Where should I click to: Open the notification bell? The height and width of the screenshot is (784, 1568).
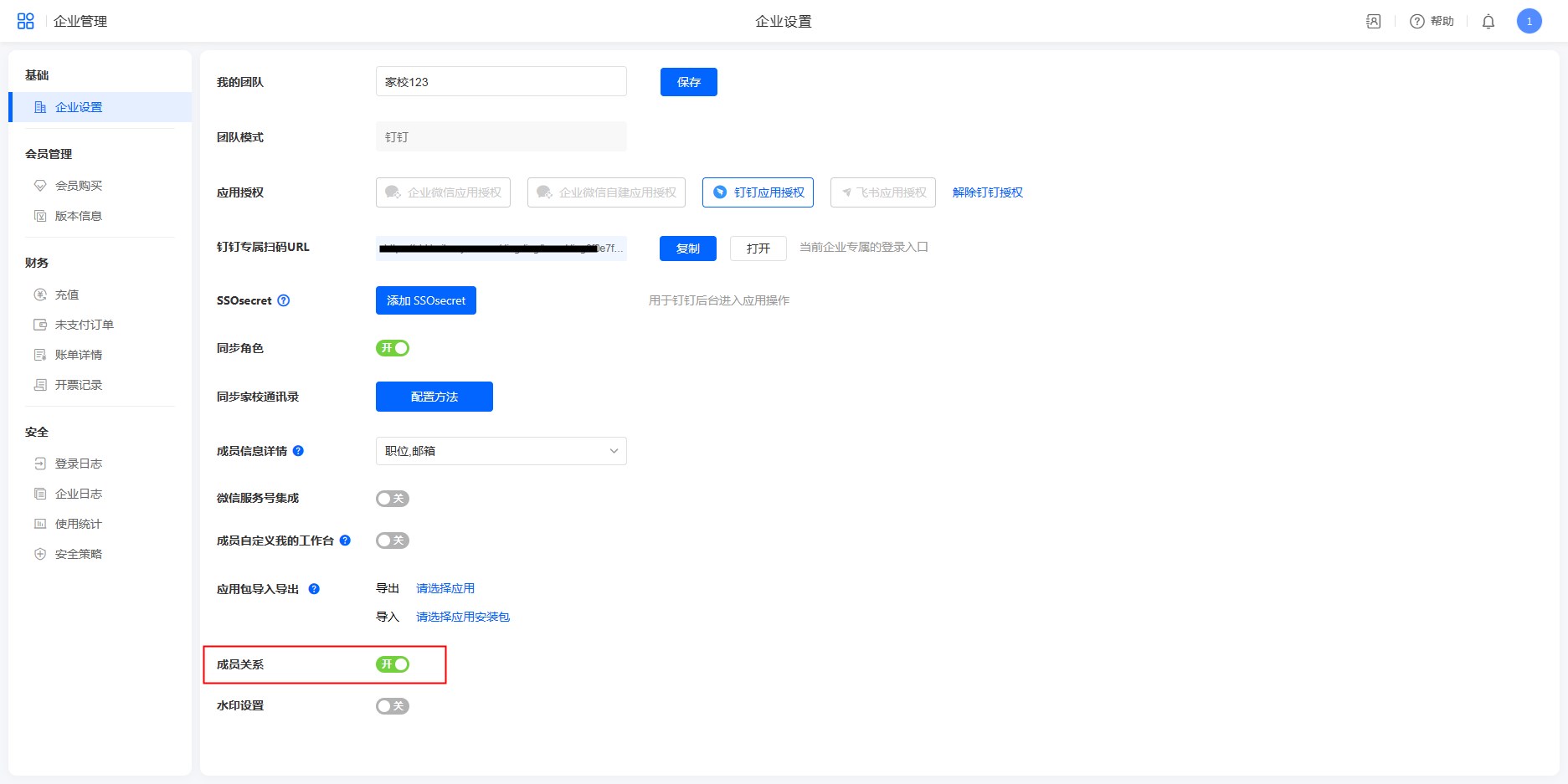1488,22
